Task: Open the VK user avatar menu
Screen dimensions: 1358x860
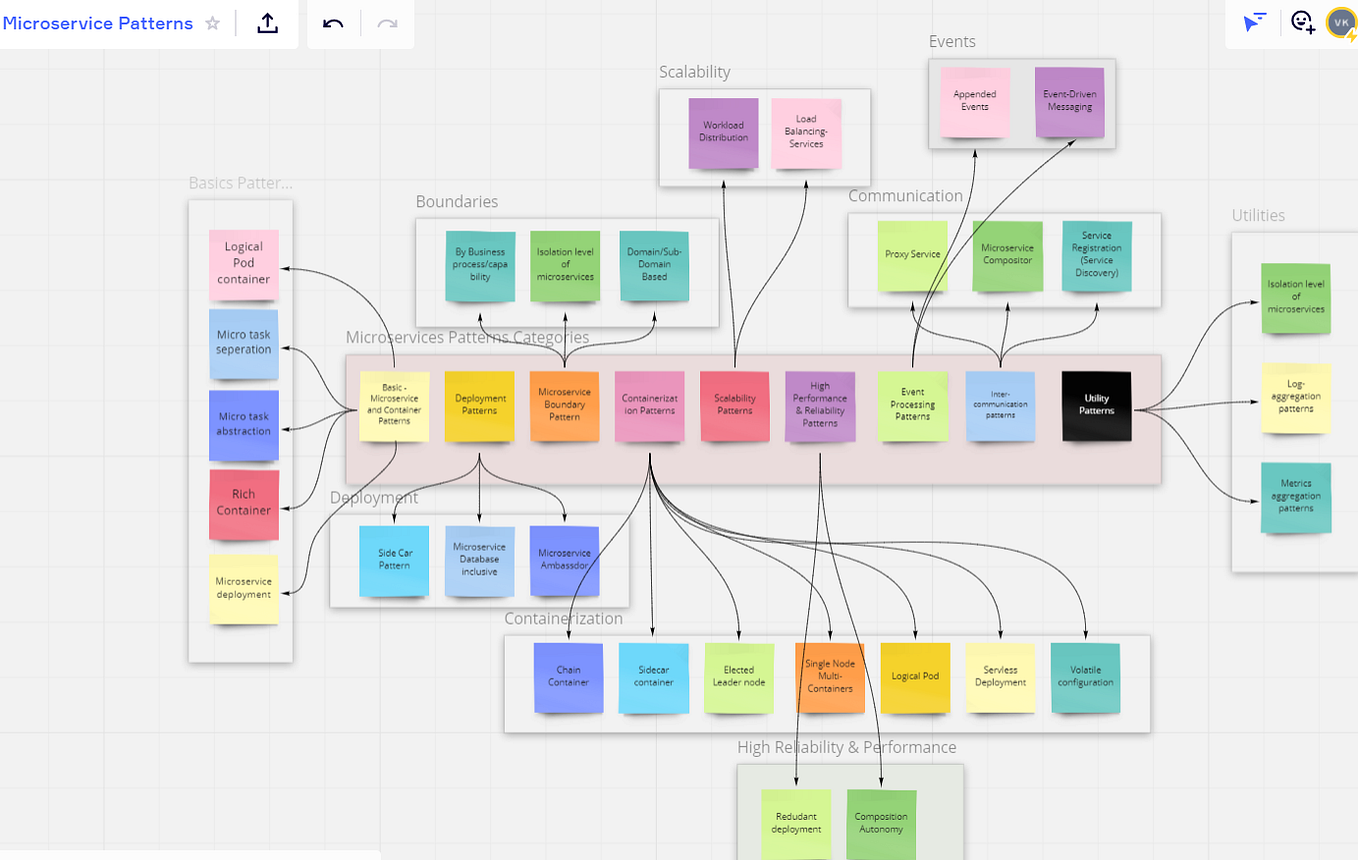Action: coord(1341,22)
